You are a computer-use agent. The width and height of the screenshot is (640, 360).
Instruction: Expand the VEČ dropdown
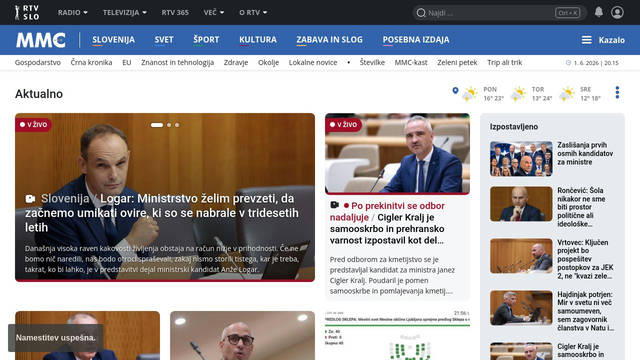[x=214, y=13]
